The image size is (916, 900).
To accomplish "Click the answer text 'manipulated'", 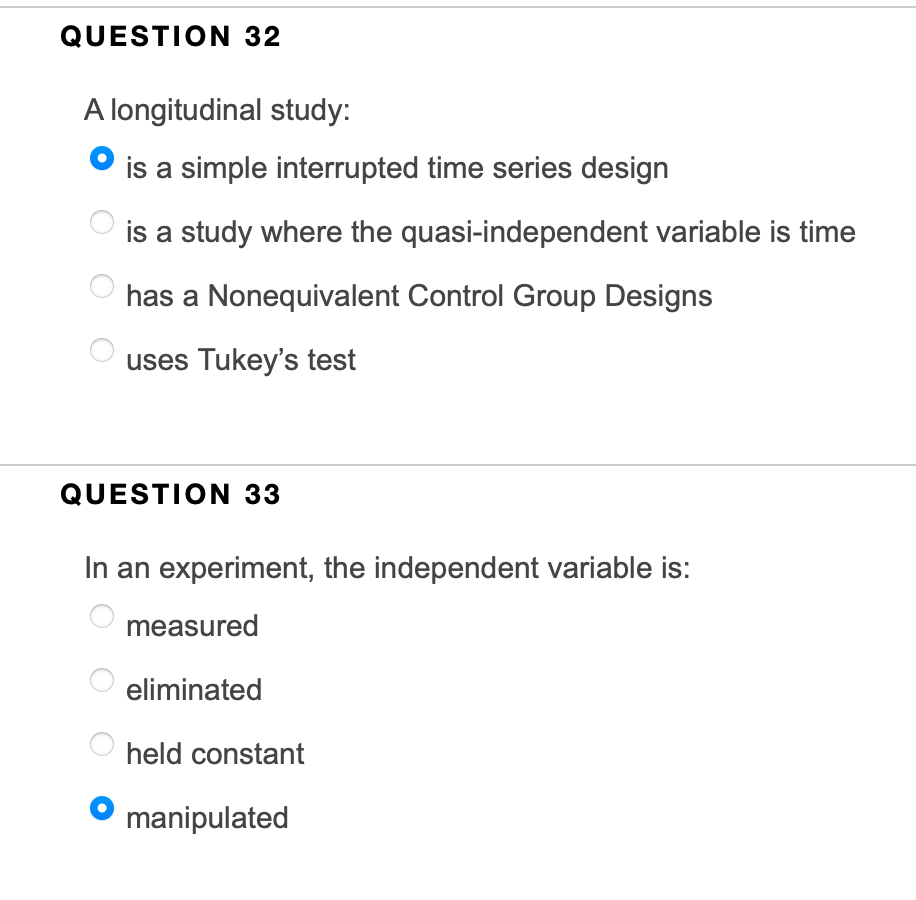I will pyautogui.click(x=207, y=818).
